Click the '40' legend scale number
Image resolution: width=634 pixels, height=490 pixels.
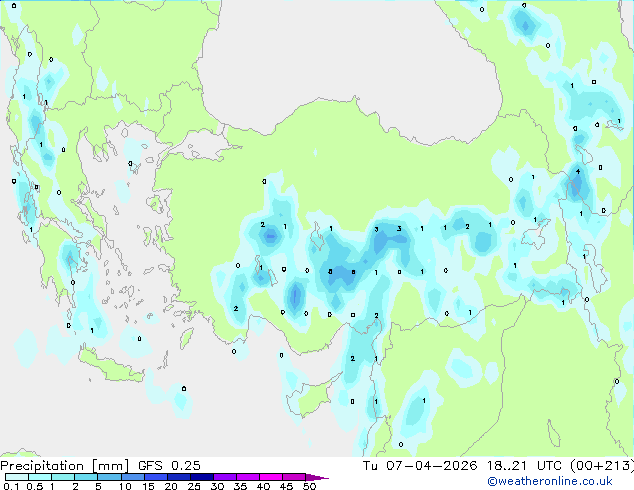pyautogui.click(x=263, y=486)
